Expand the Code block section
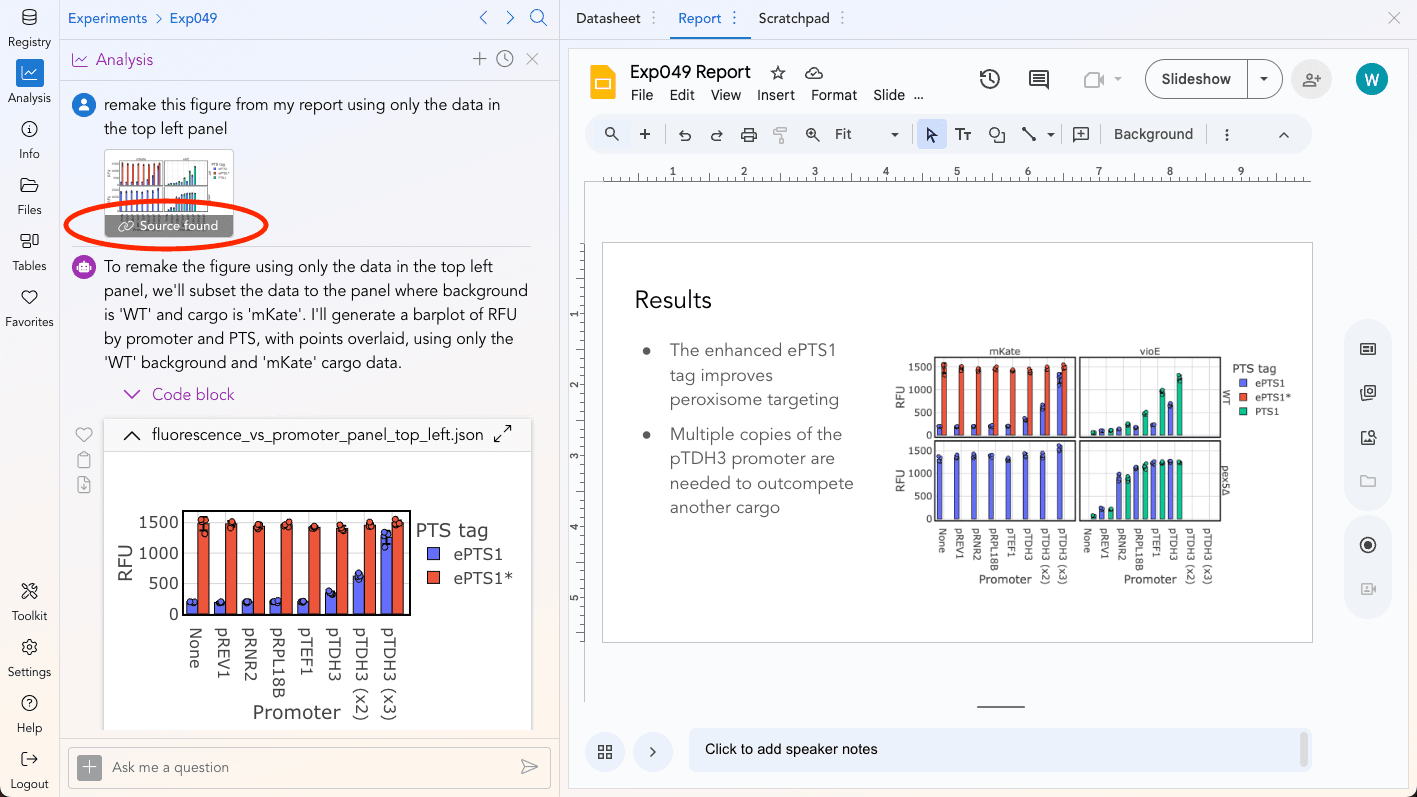This screenshot has width=1417, height=797. tap(179, 394)
